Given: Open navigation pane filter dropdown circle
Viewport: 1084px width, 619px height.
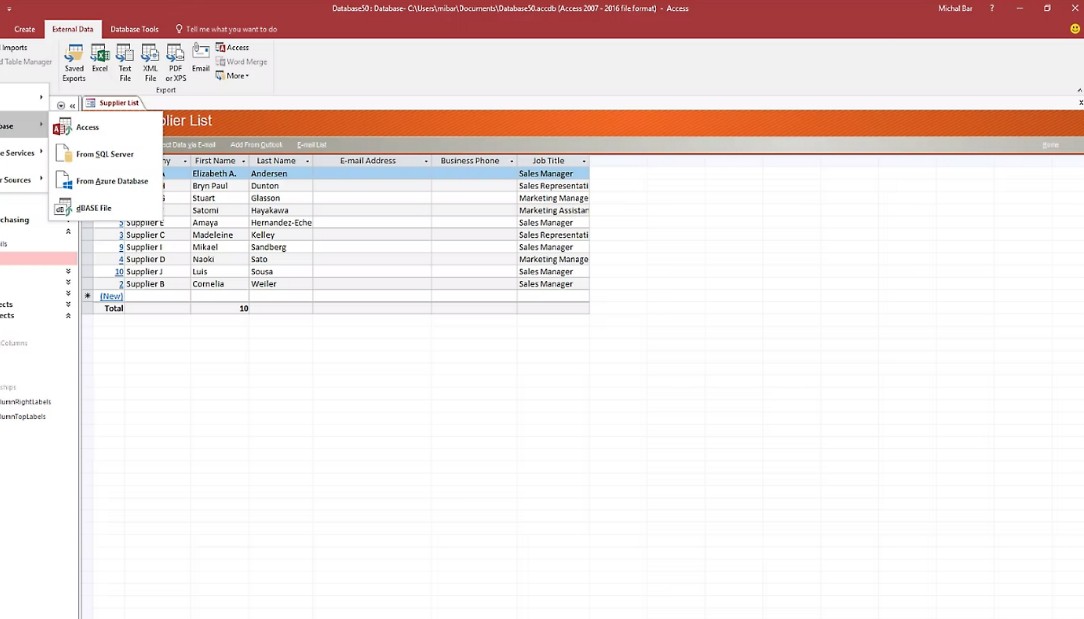Looking at the screenshot, I should tap(61, 106).
